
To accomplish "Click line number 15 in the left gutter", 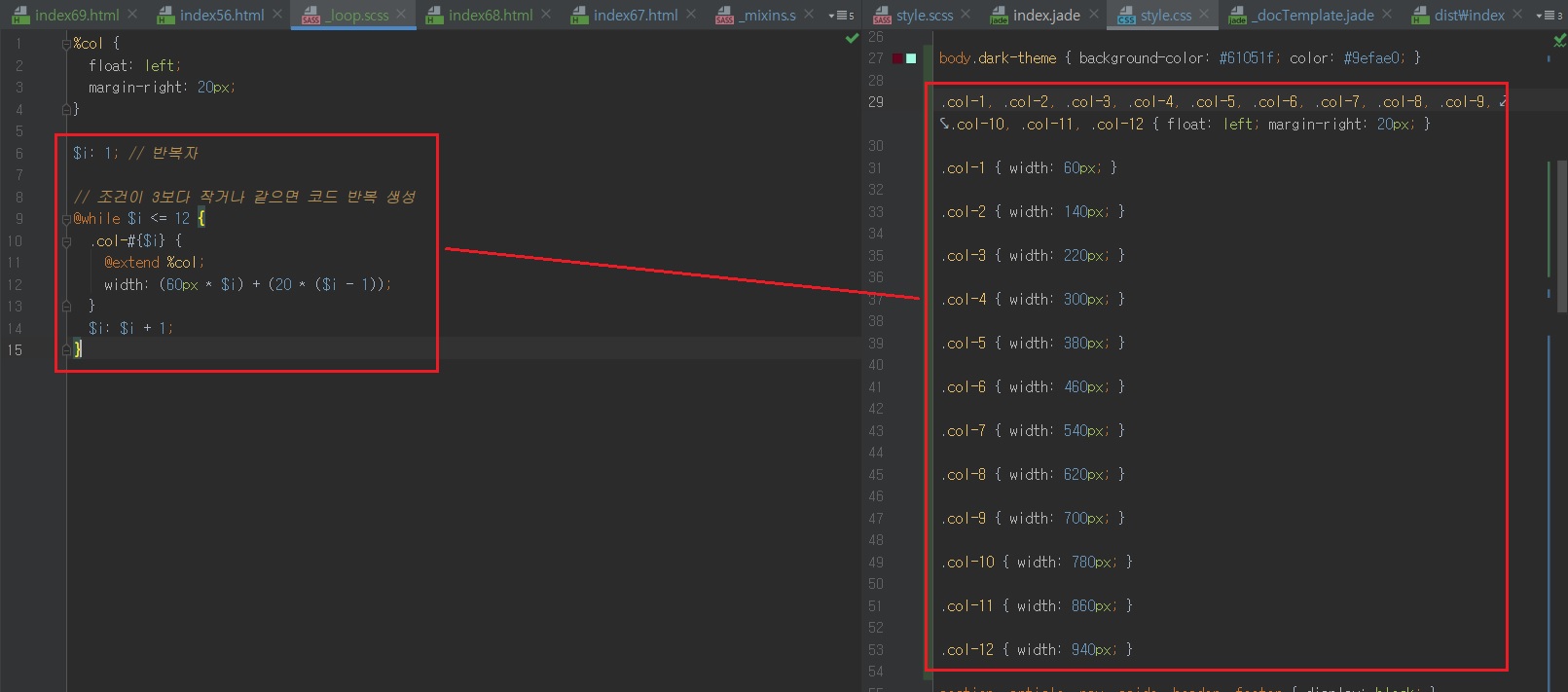I will [x=15, y=349].
